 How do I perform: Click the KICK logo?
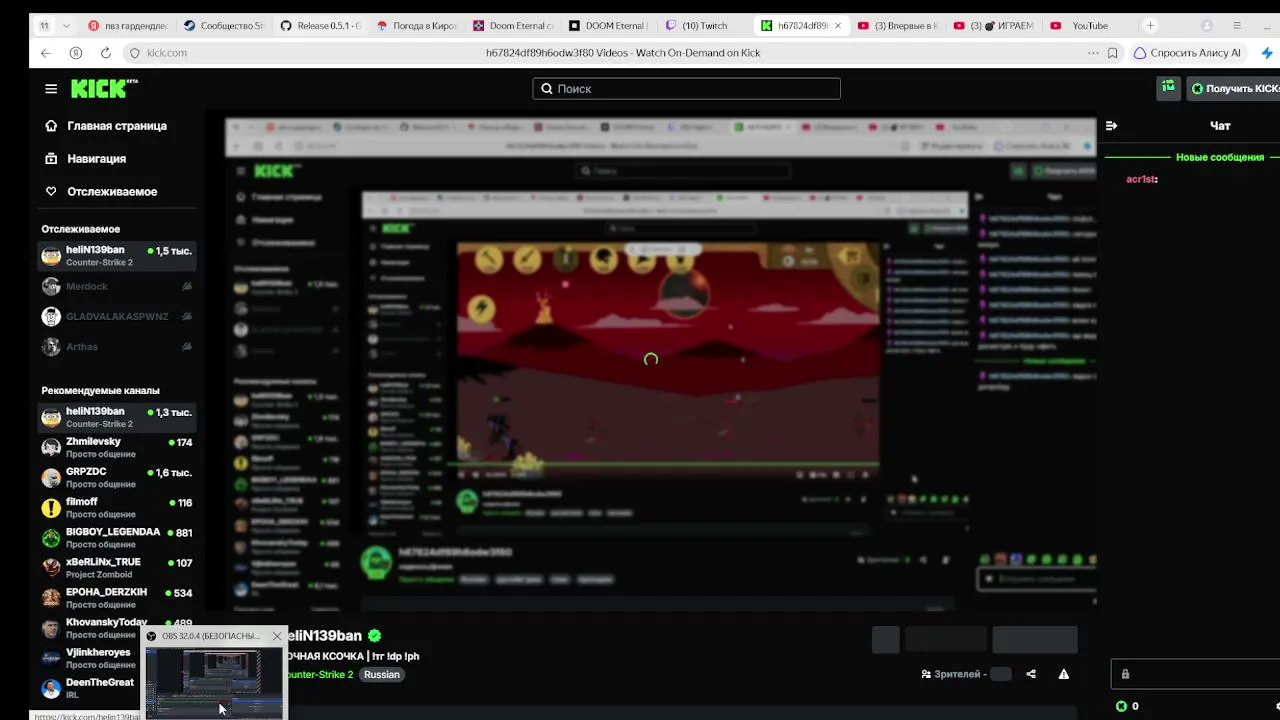[x=104, y=89]
